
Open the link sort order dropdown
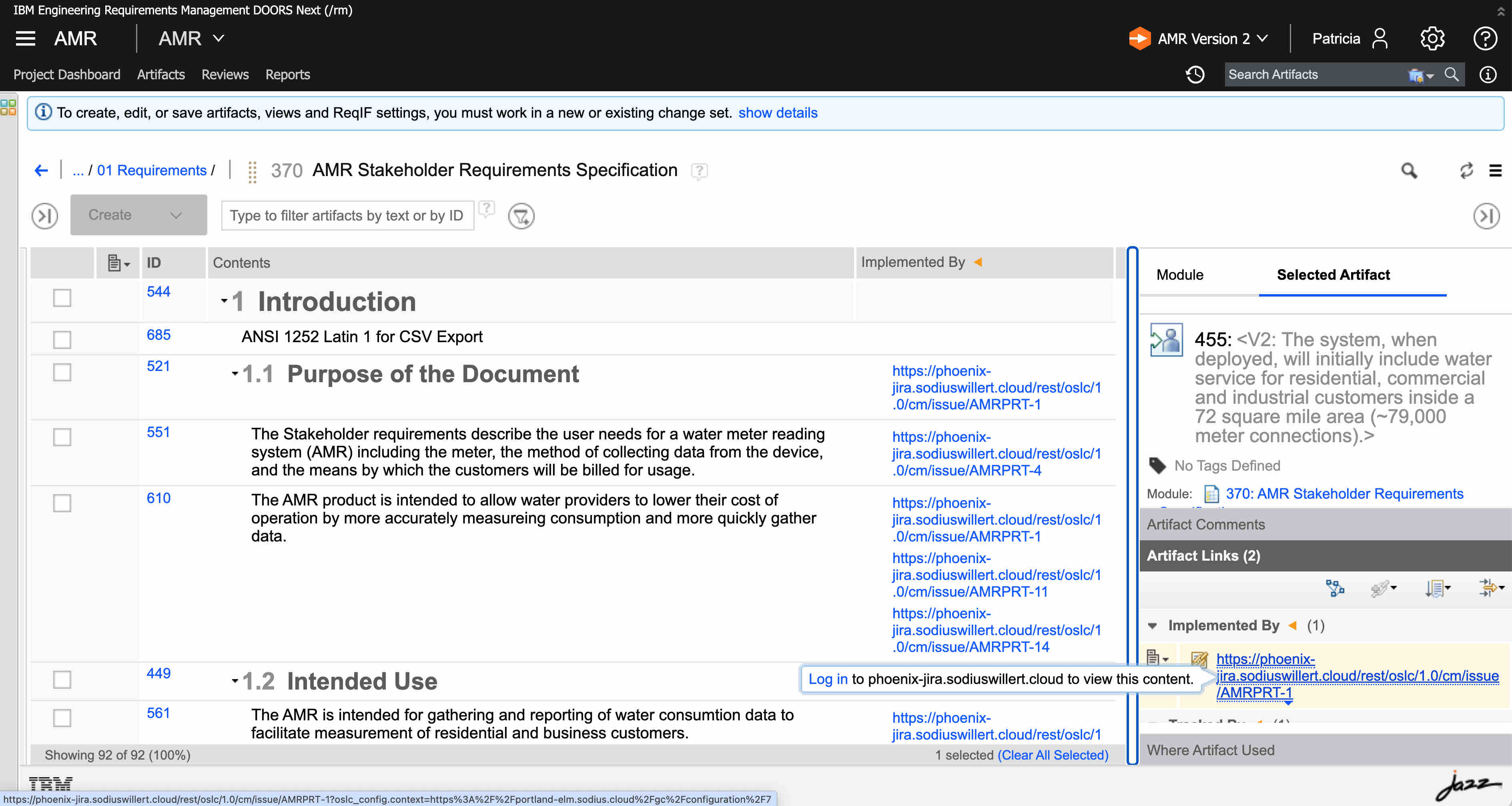tap(1438, 587)
